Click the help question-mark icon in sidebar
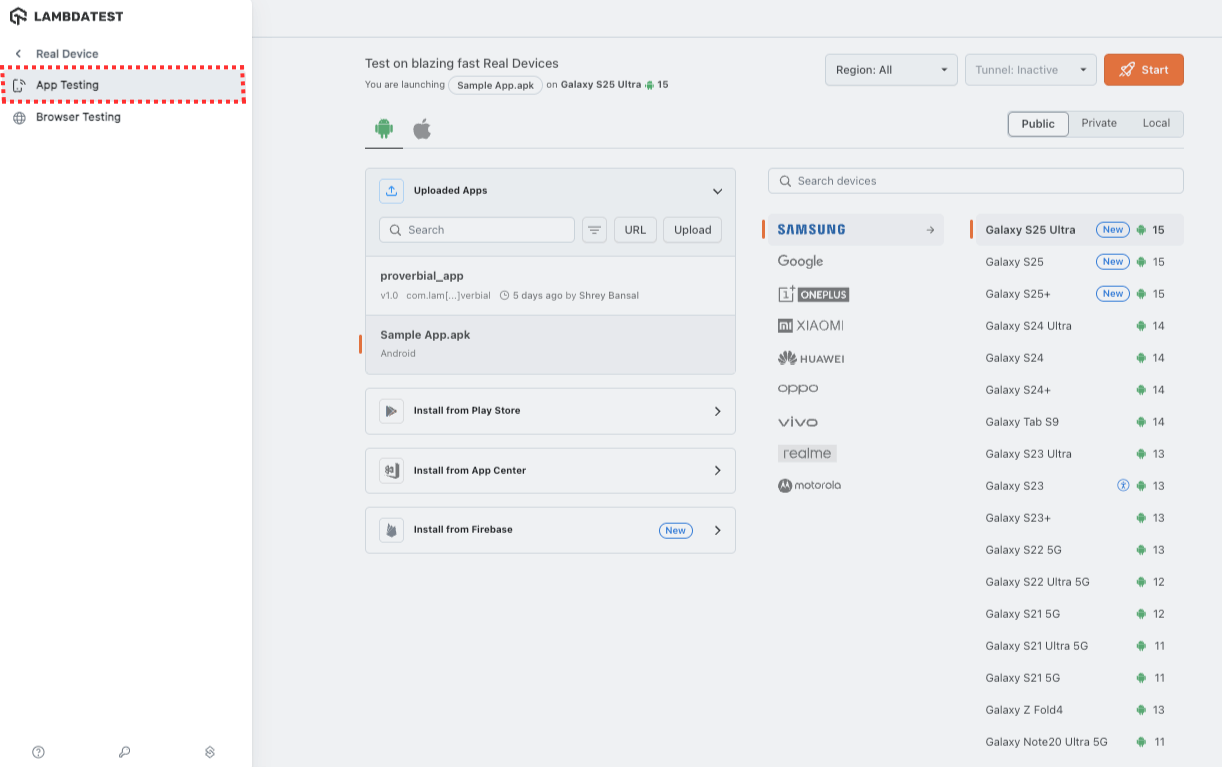The image size is (1222, 767). [38, 751]
